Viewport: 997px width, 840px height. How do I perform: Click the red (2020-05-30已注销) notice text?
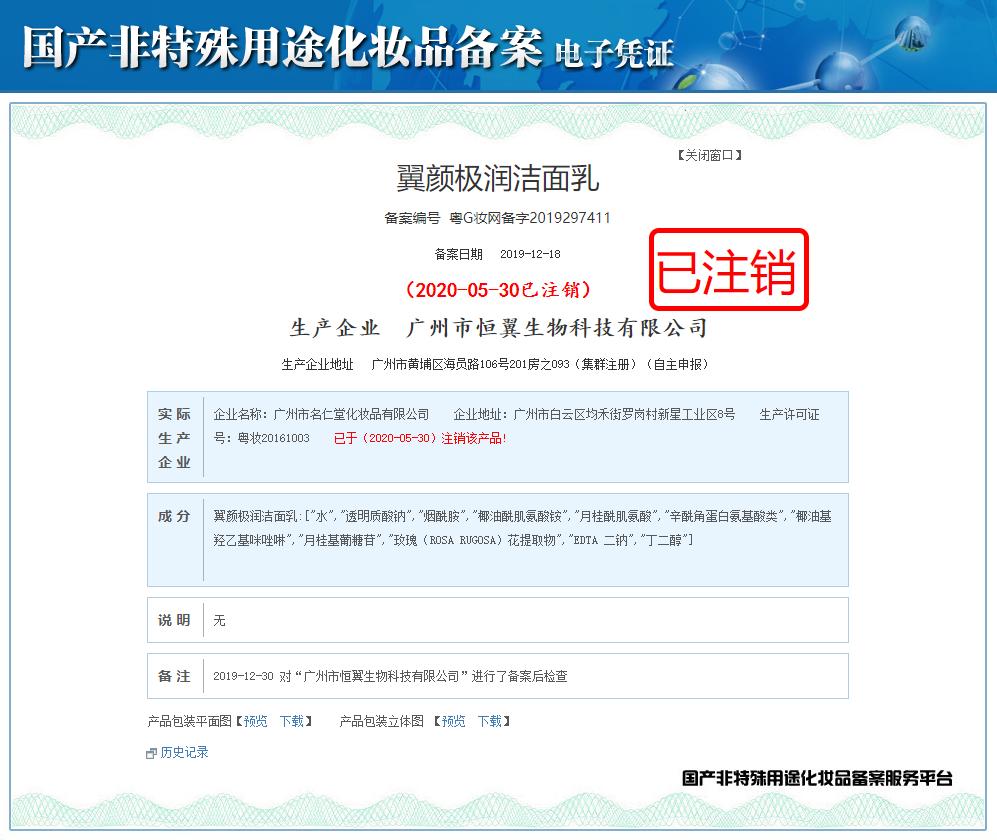tap(497, 288)
